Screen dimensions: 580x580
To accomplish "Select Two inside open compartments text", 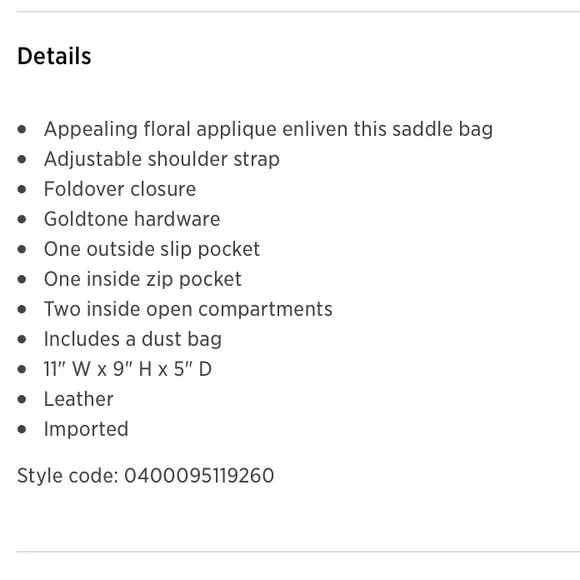I will [188, 309].
